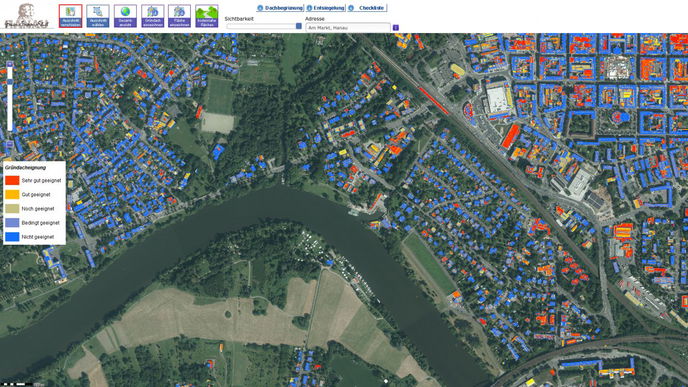Open the Gesamtansicht globe view
Screen dimensions: 688x387
125,16
